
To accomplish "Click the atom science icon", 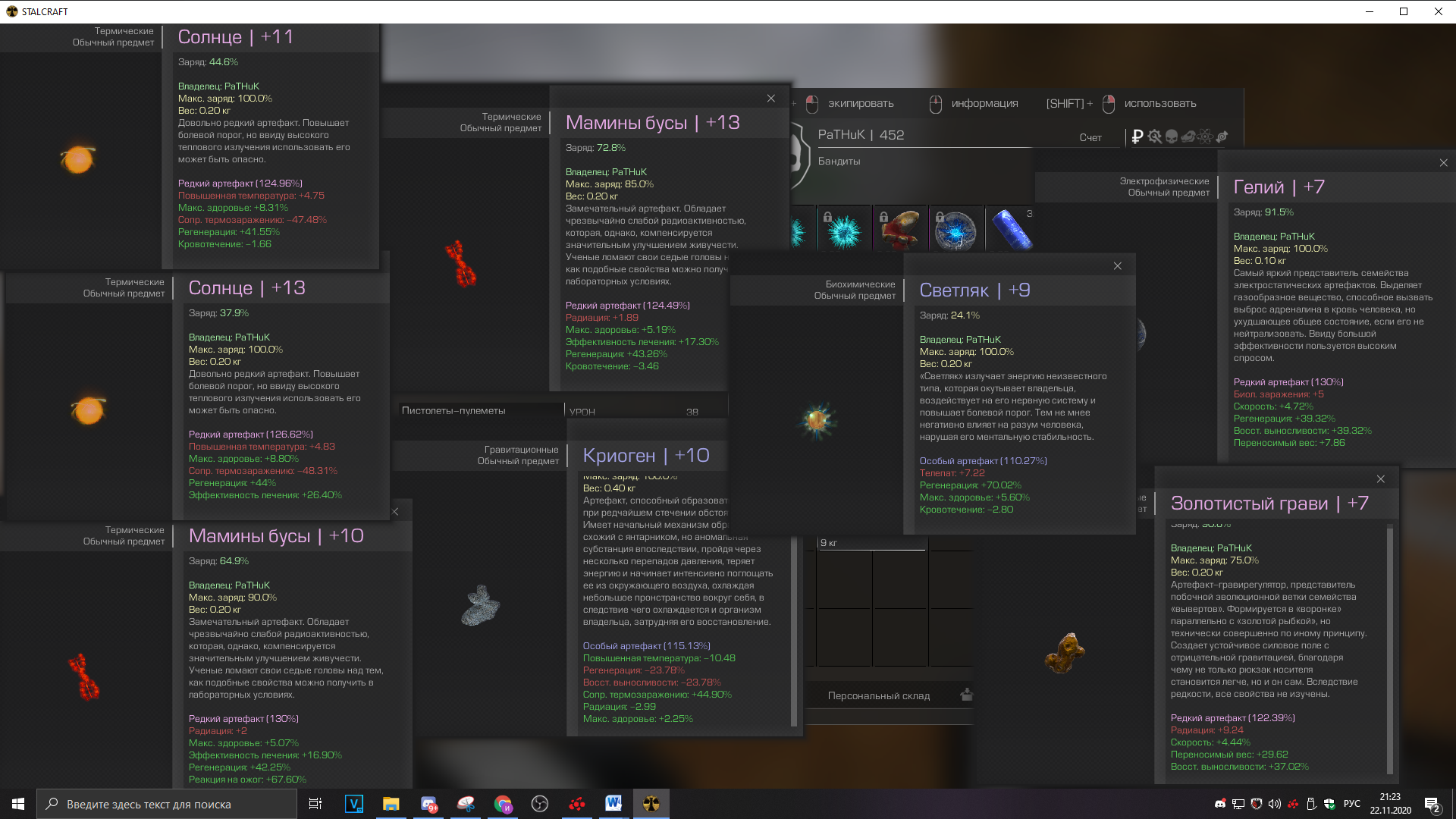I will point(1205,136).
